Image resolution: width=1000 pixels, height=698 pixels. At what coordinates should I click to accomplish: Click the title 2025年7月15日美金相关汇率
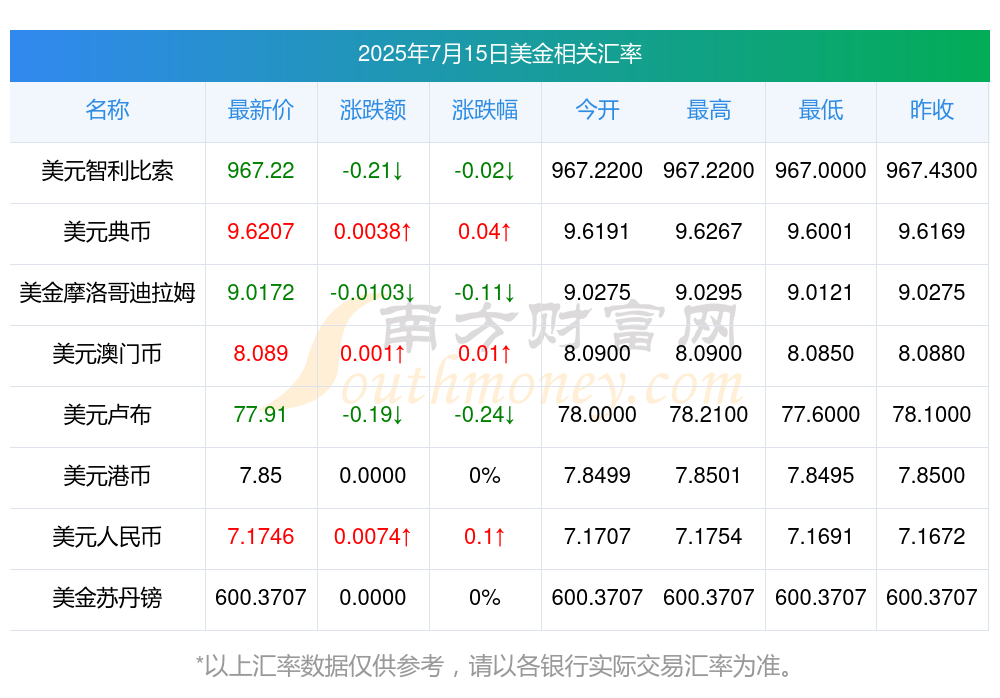pos(499,54)
